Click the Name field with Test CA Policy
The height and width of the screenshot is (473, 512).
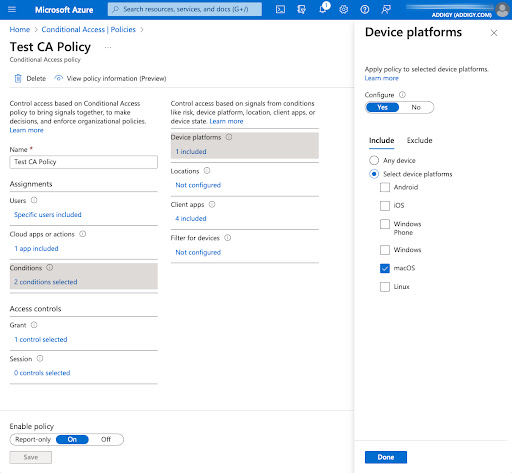pyautogui.click(x=84, y=162)
